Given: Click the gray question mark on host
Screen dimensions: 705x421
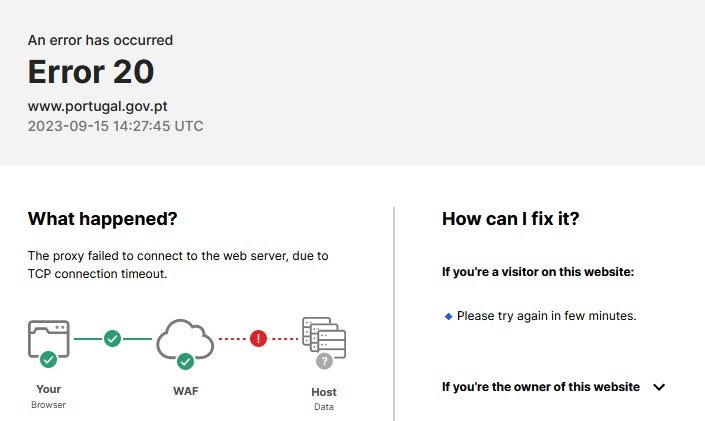Looking at the screenshot, I should 324,361.
